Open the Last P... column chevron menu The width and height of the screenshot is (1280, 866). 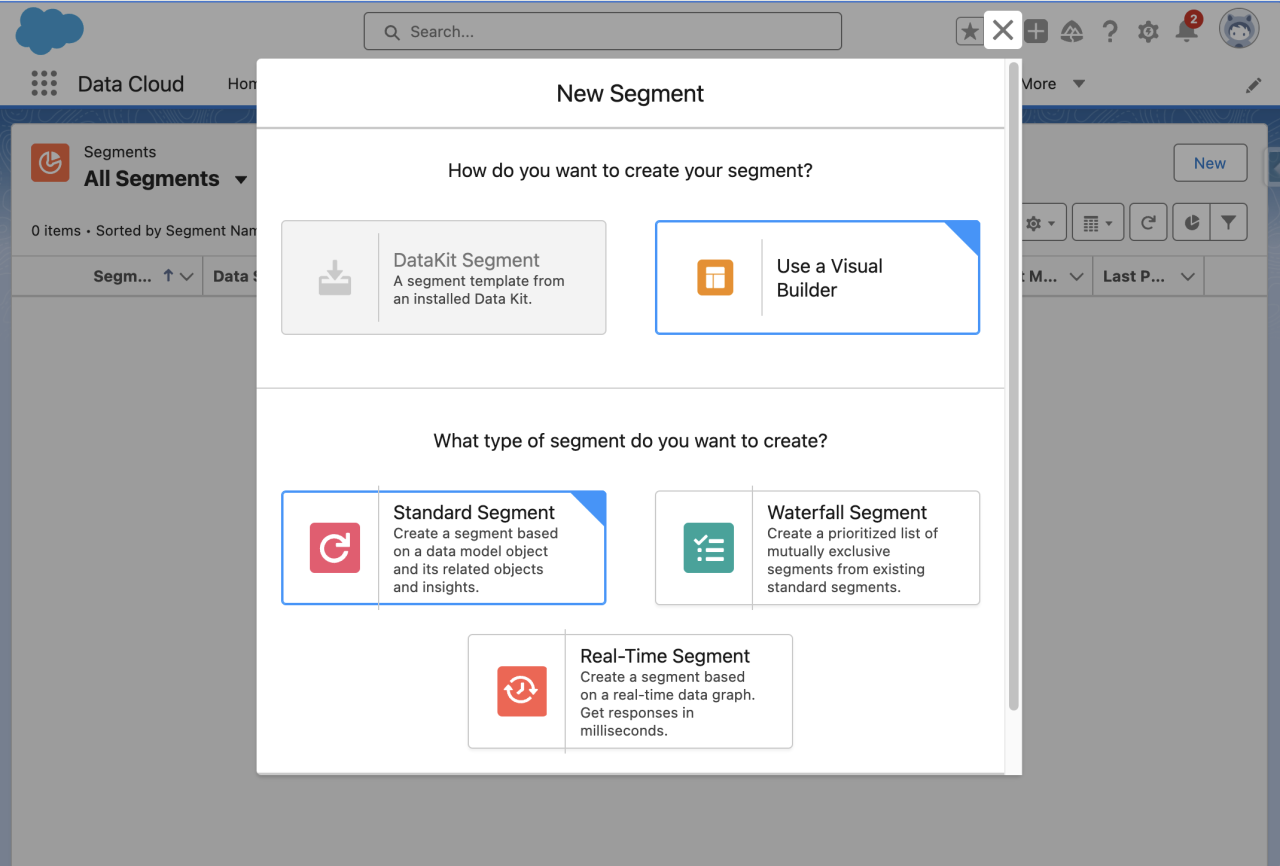tap(1187, 277)
